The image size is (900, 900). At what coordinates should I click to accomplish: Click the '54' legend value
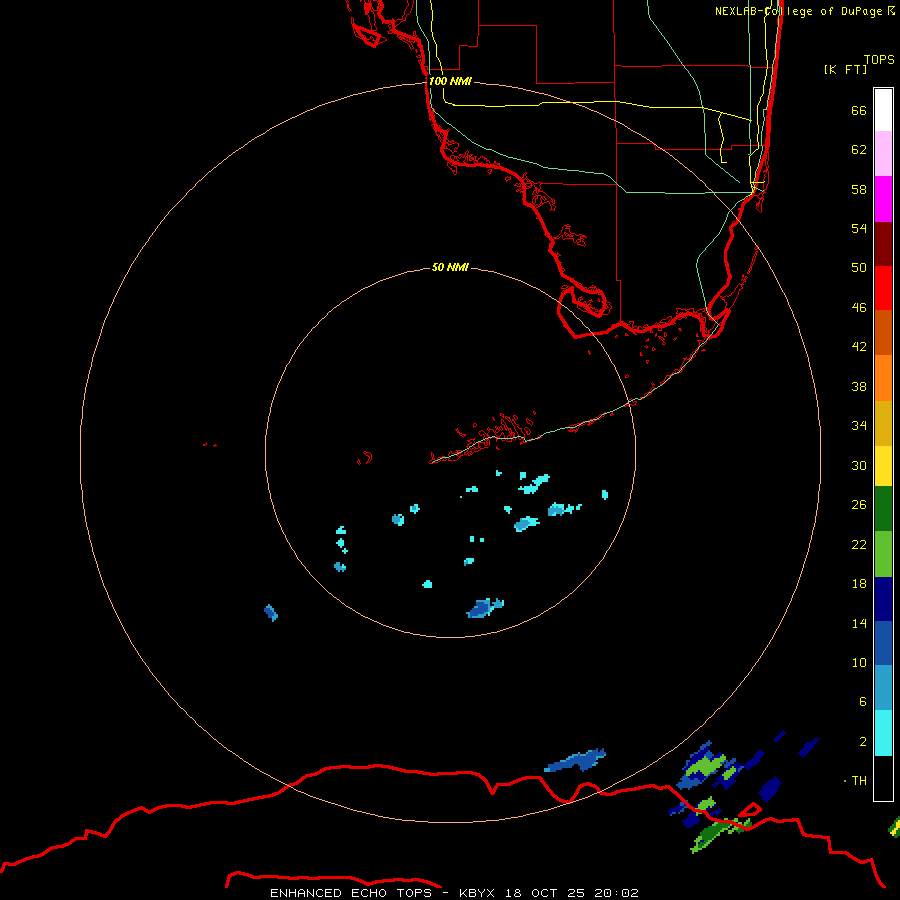pos(859,228)
